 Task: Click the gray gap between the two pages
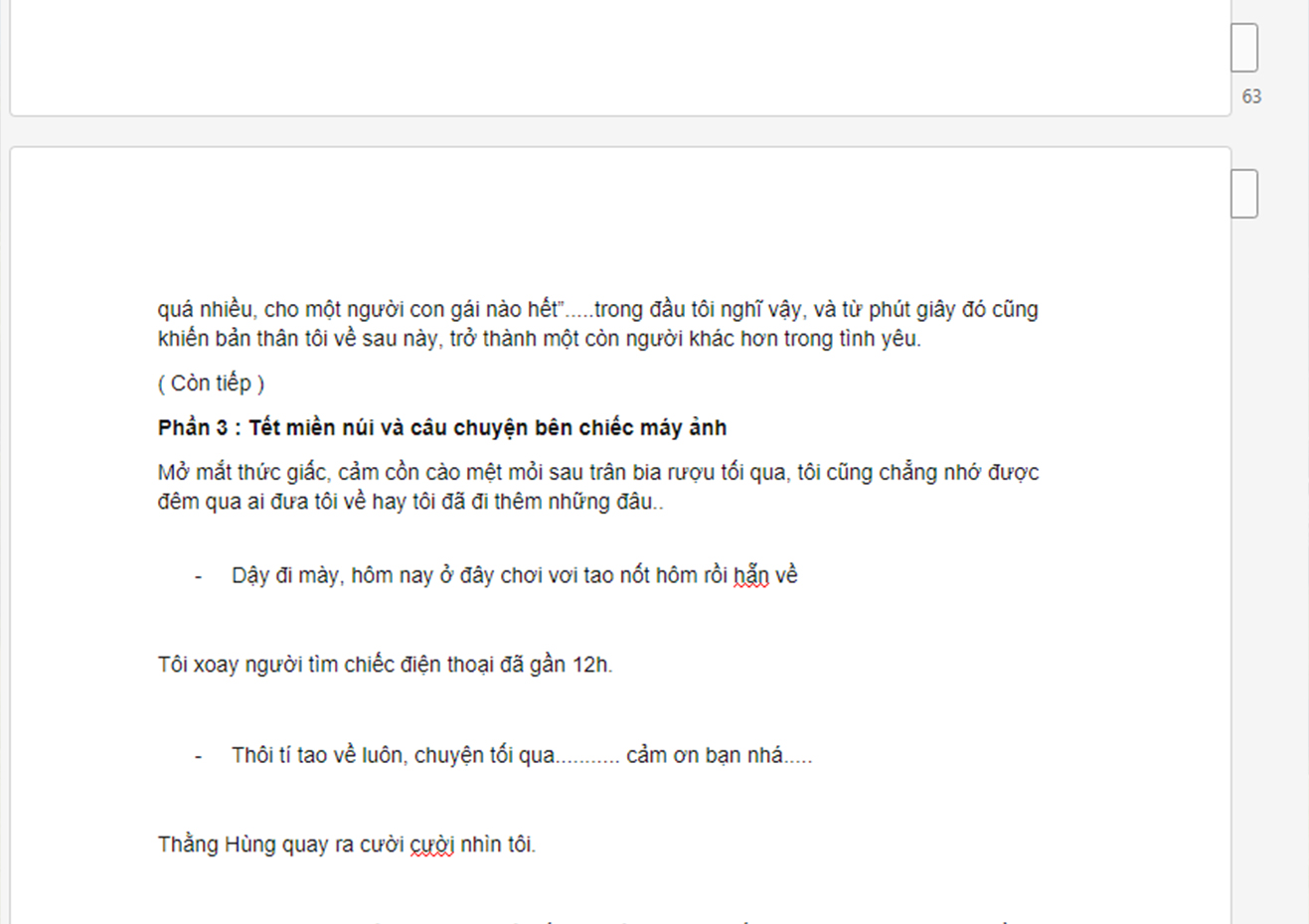(596, 132)
